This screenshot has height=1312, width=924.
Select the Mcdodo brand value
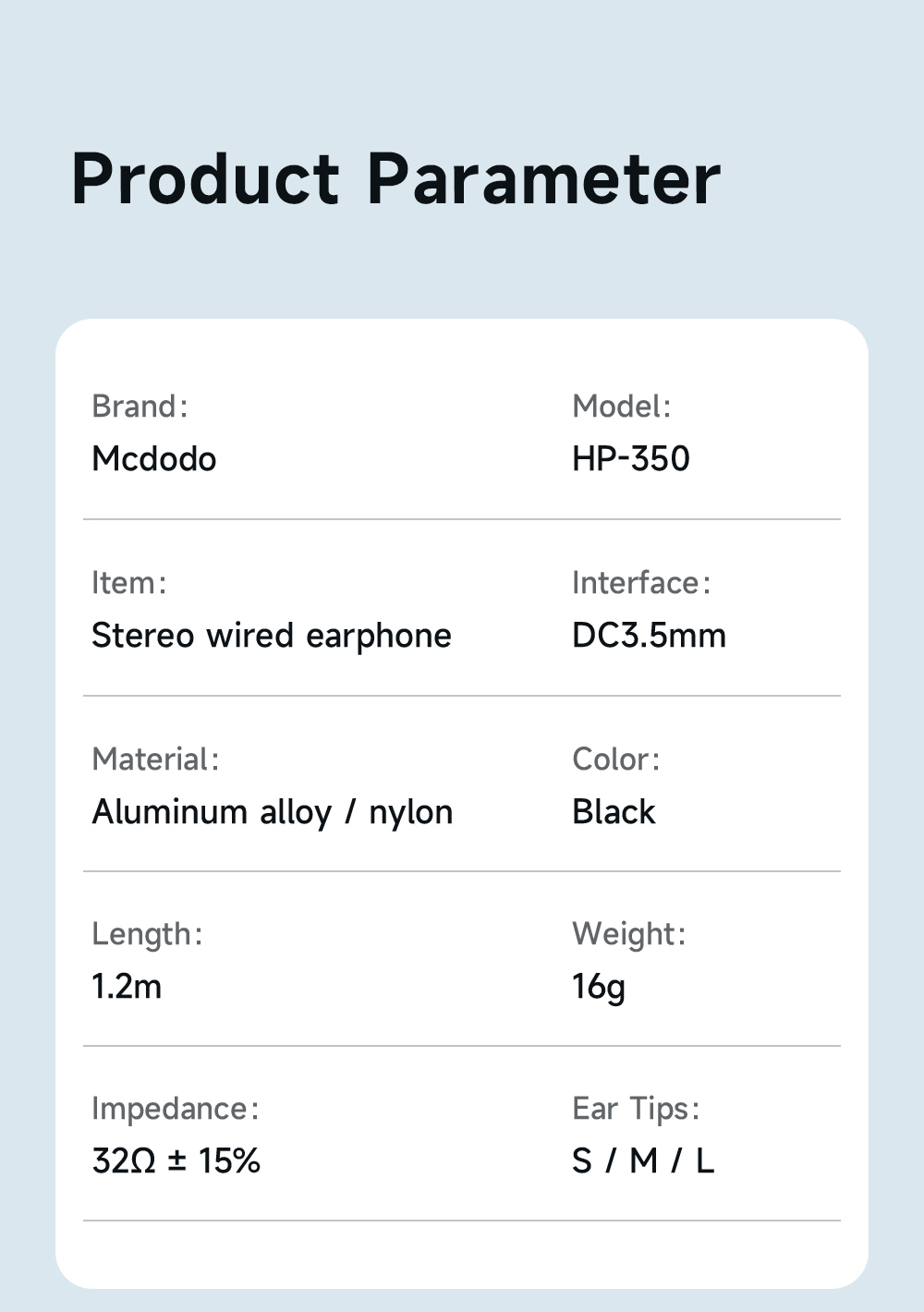[154, 459]
